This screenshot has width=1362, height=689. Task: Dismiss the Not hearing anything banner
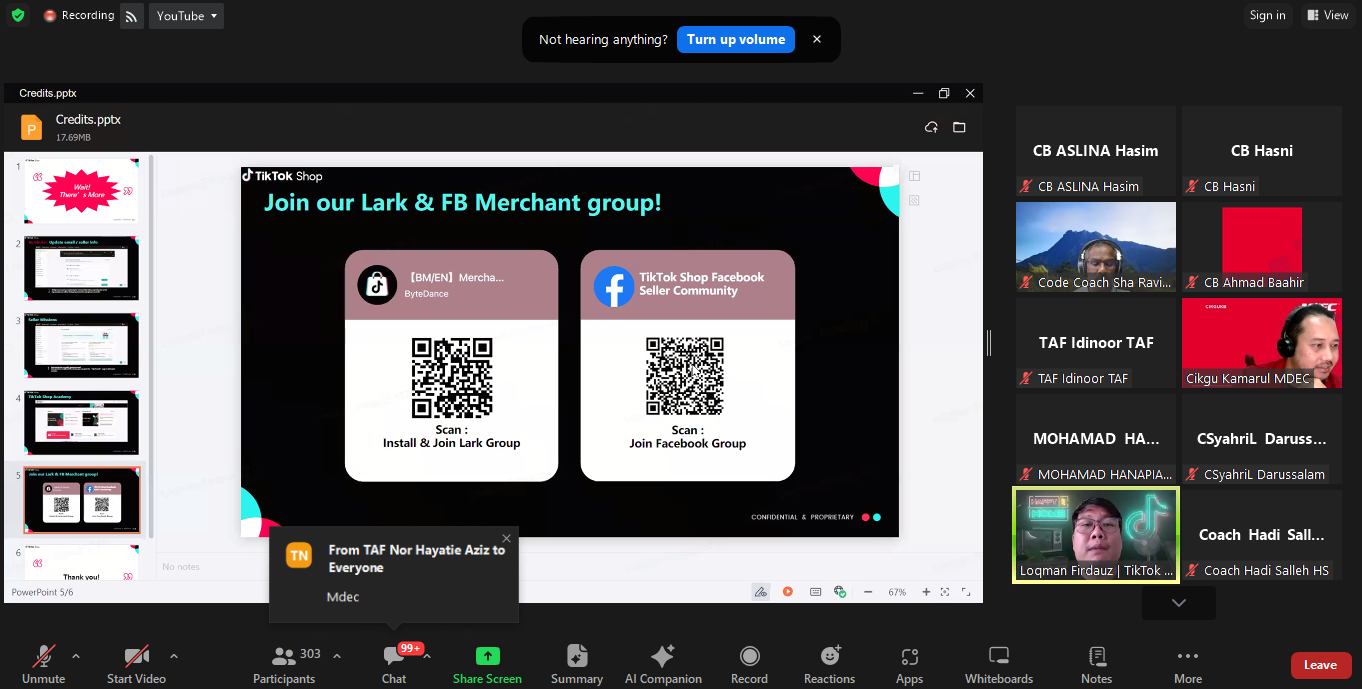817,39
